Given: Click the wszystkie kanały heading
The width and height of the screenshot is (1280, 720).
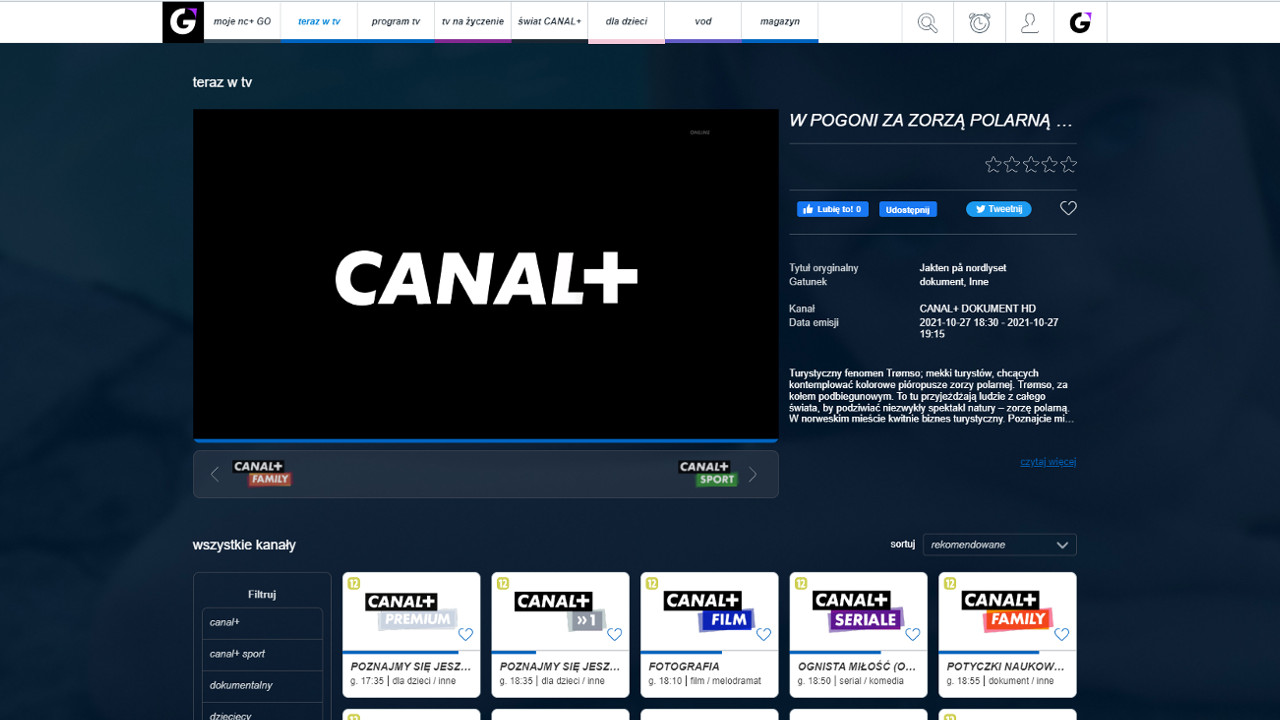Looking at the screenshot, I should click(244, 545).
